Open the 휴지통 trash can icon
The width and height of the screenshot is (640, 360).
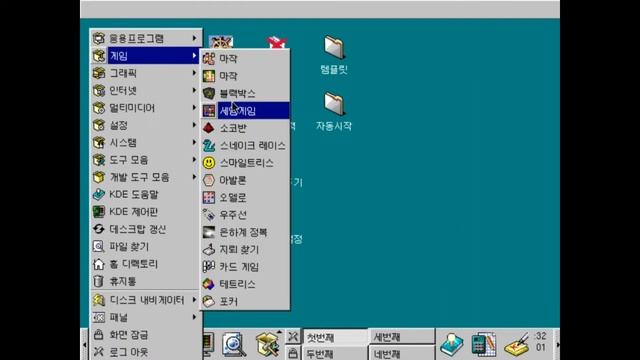coord(99,281)
